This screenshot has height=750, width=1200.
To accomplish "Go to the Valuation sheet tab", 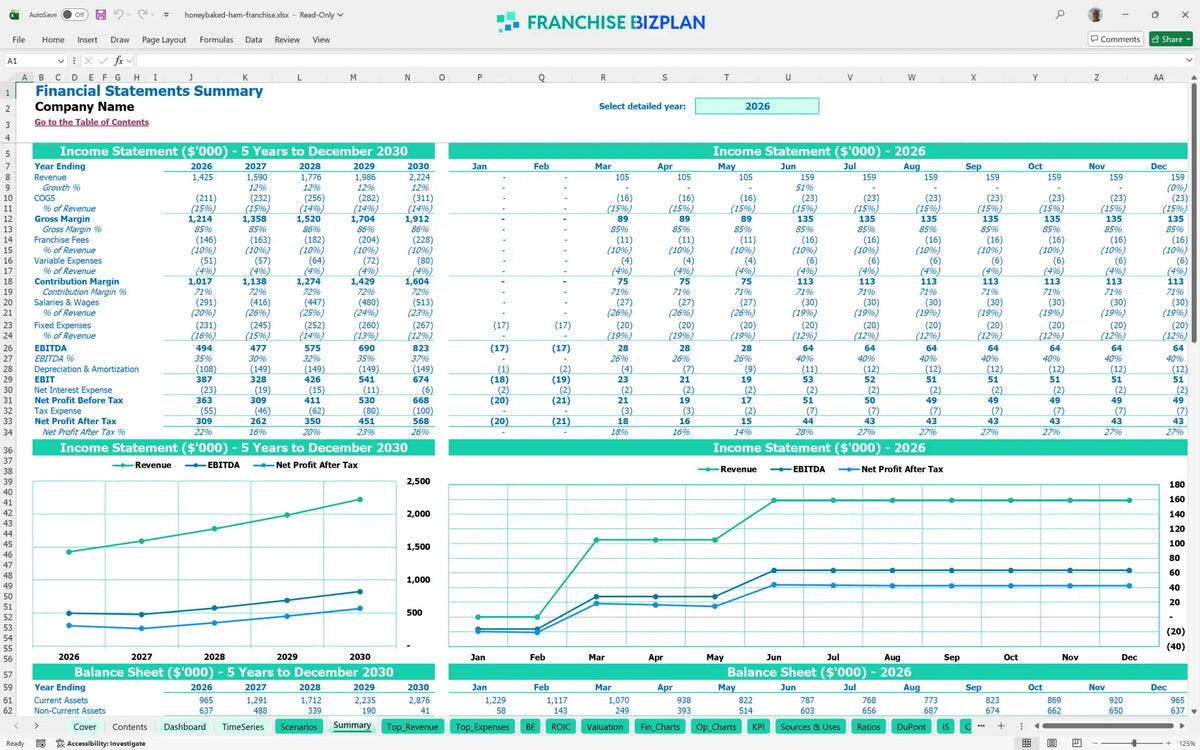I will [604, 727].
